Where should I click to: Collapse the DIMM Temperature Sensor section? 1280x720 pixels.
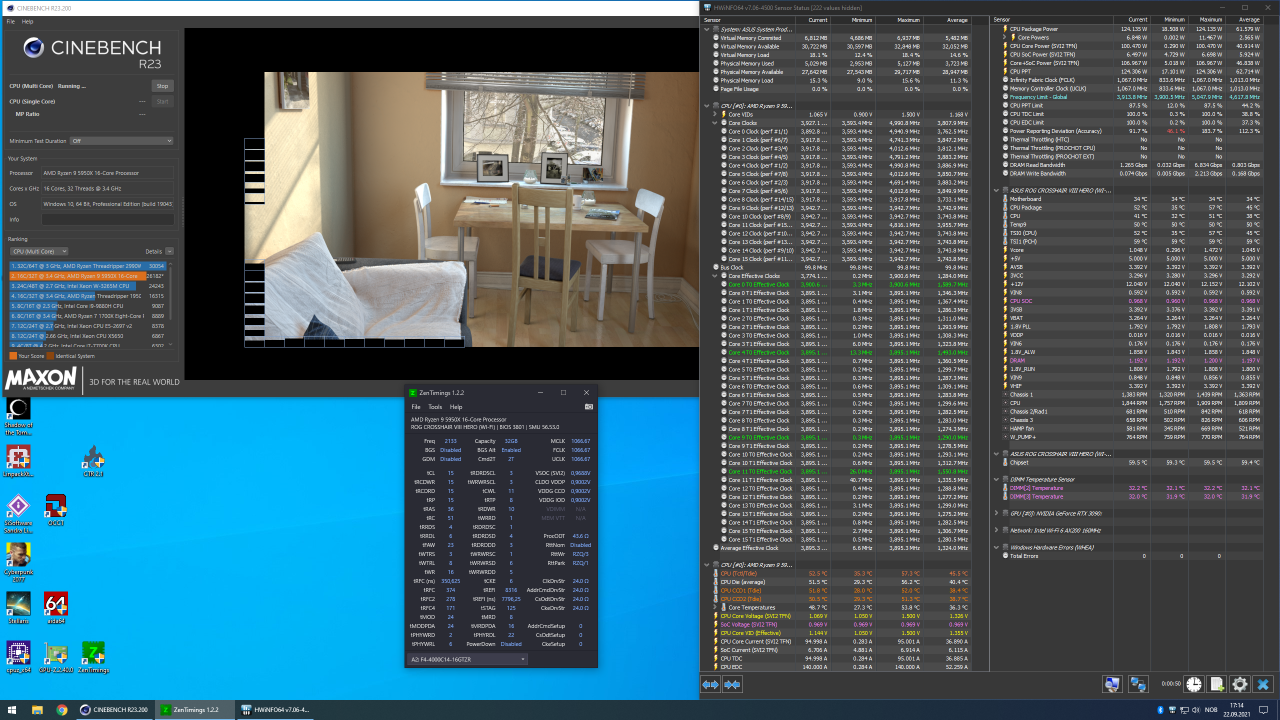tap(997, 480)
